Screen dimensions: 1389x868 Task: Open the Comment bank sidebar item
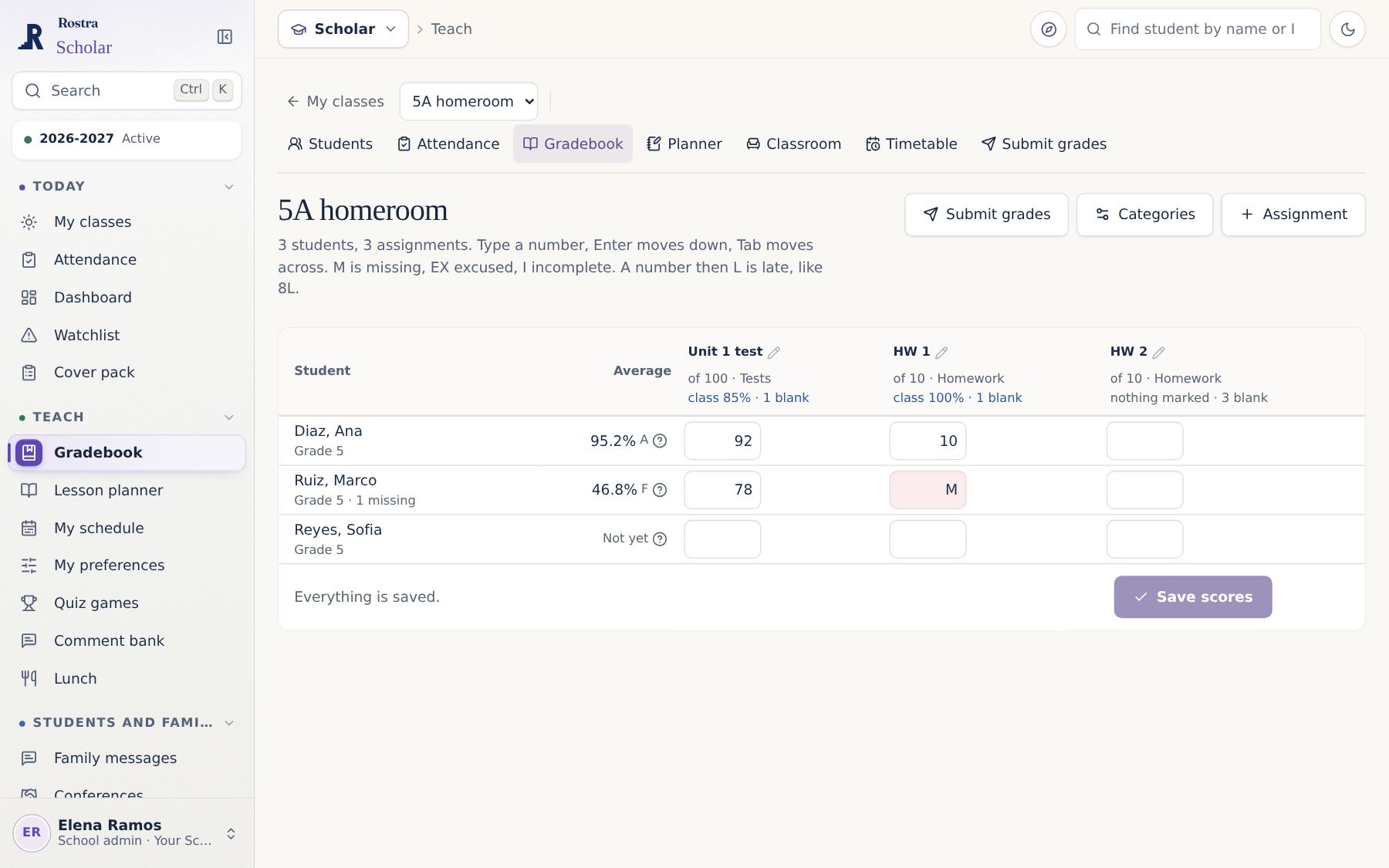[x=127, y=641]
